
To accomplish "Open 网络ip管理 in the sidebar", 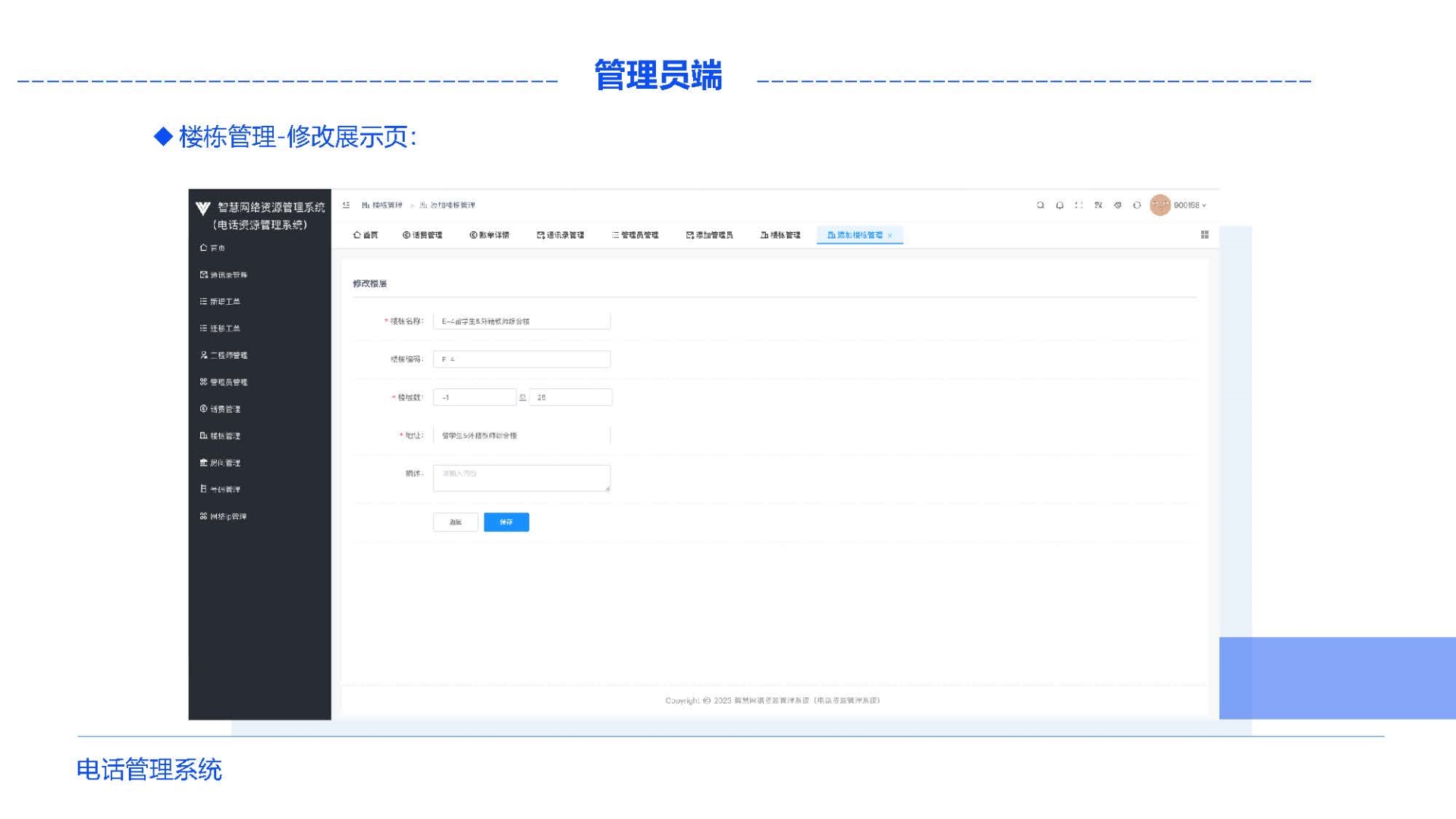I will (x=224, y=516).
